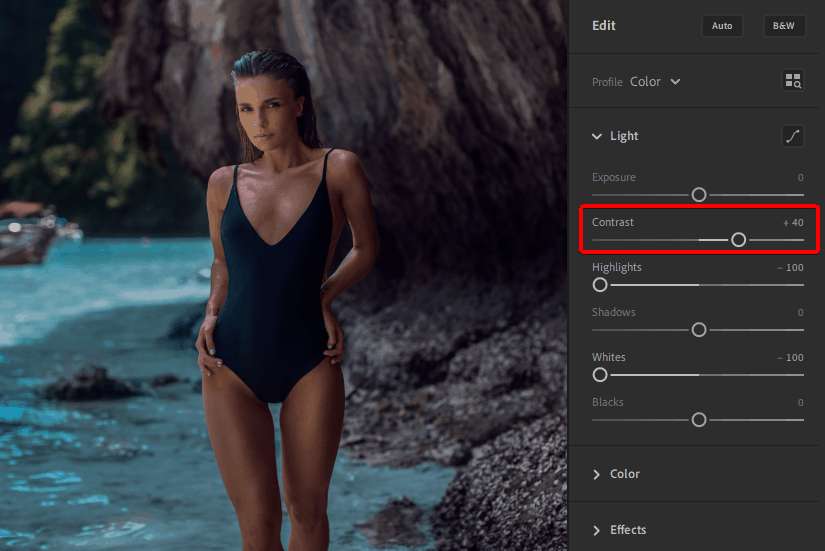Click the Highlights slider handle
825x551 pixels.
tap(600, 285)
